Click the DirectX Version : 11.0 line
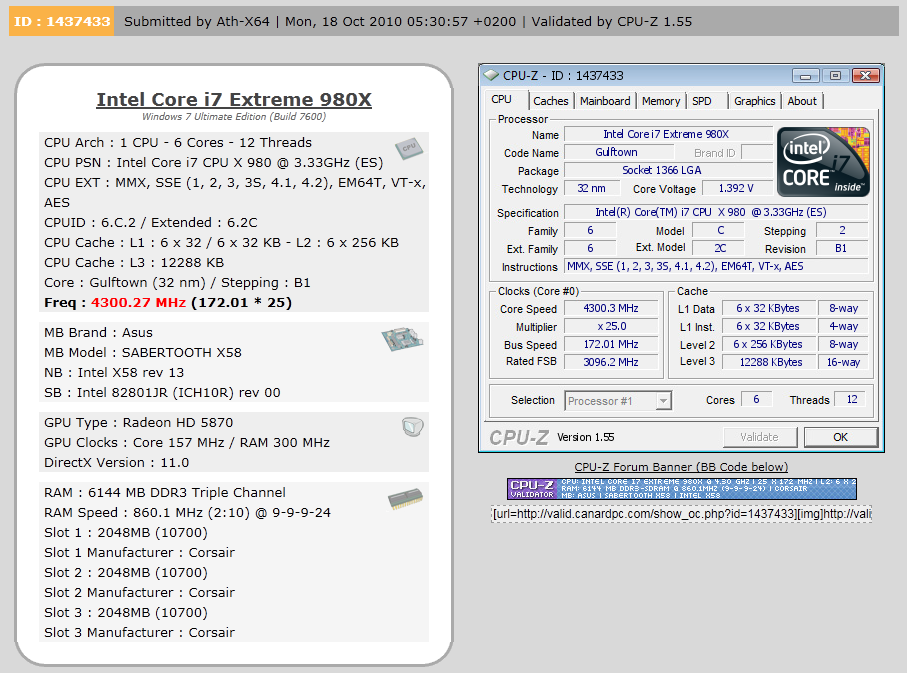The image size is (907, 673). click(x=117, y=462)
